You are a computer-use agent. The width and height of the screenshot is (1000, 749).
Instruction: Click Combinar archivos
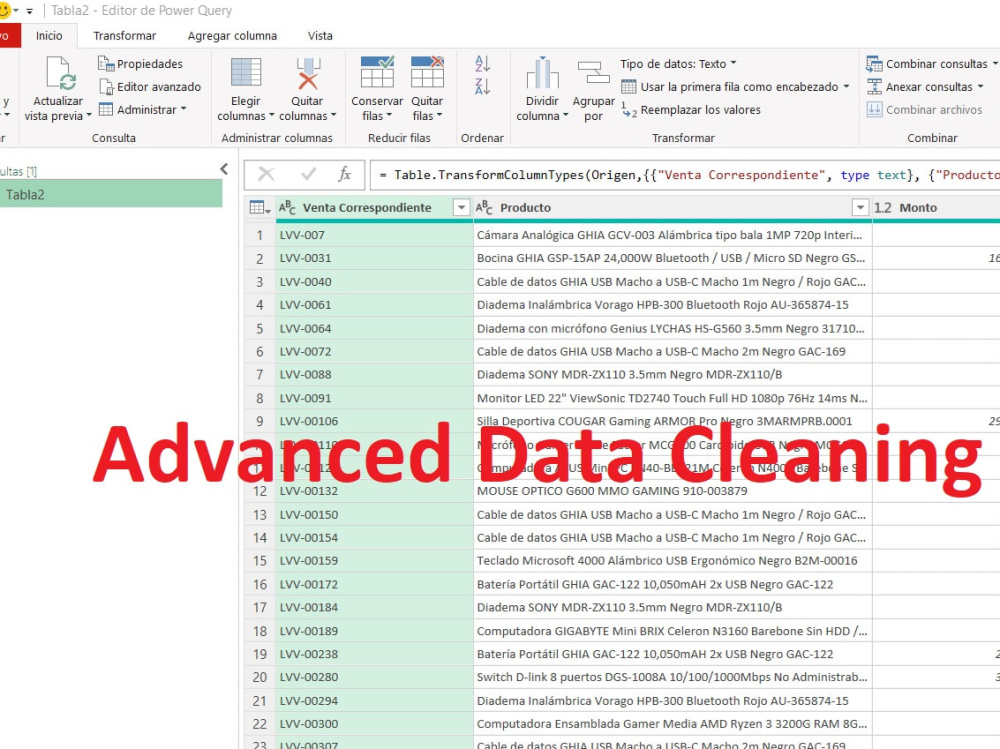pos(924,110)
